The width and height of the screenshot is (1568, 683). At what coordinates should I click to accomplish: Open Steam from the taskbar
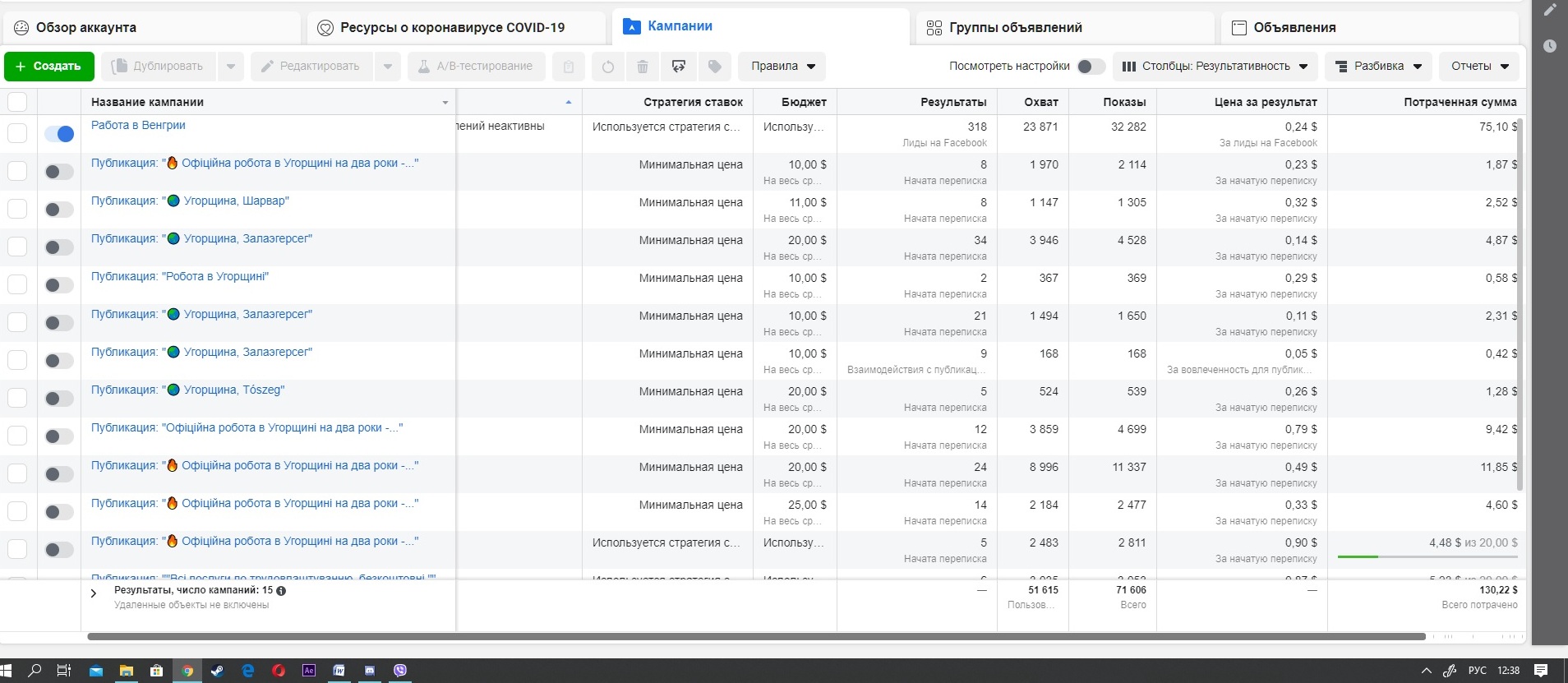[x=218, y=671]
